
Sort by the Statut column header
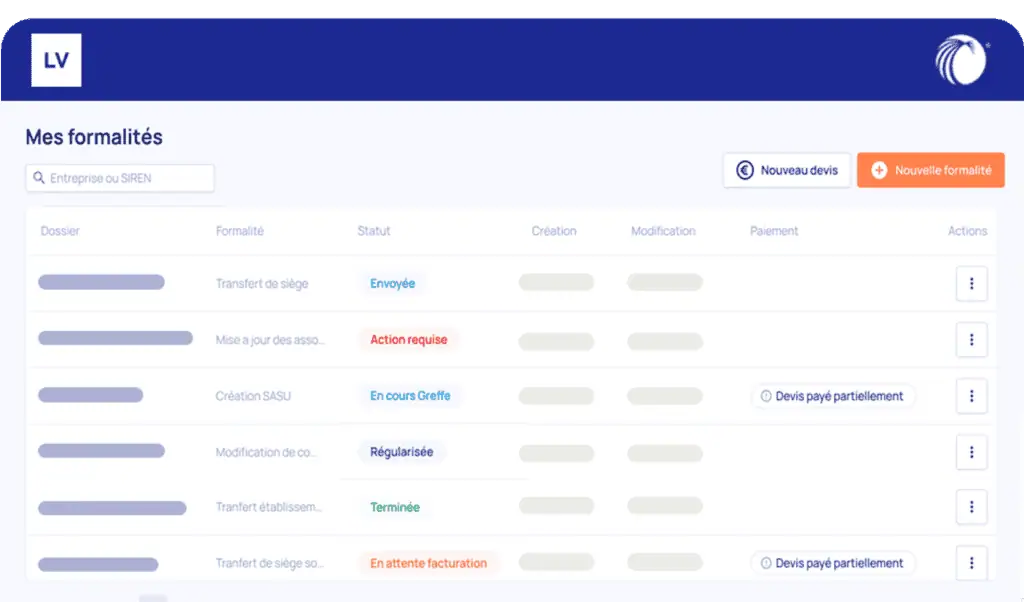[374, 231]
